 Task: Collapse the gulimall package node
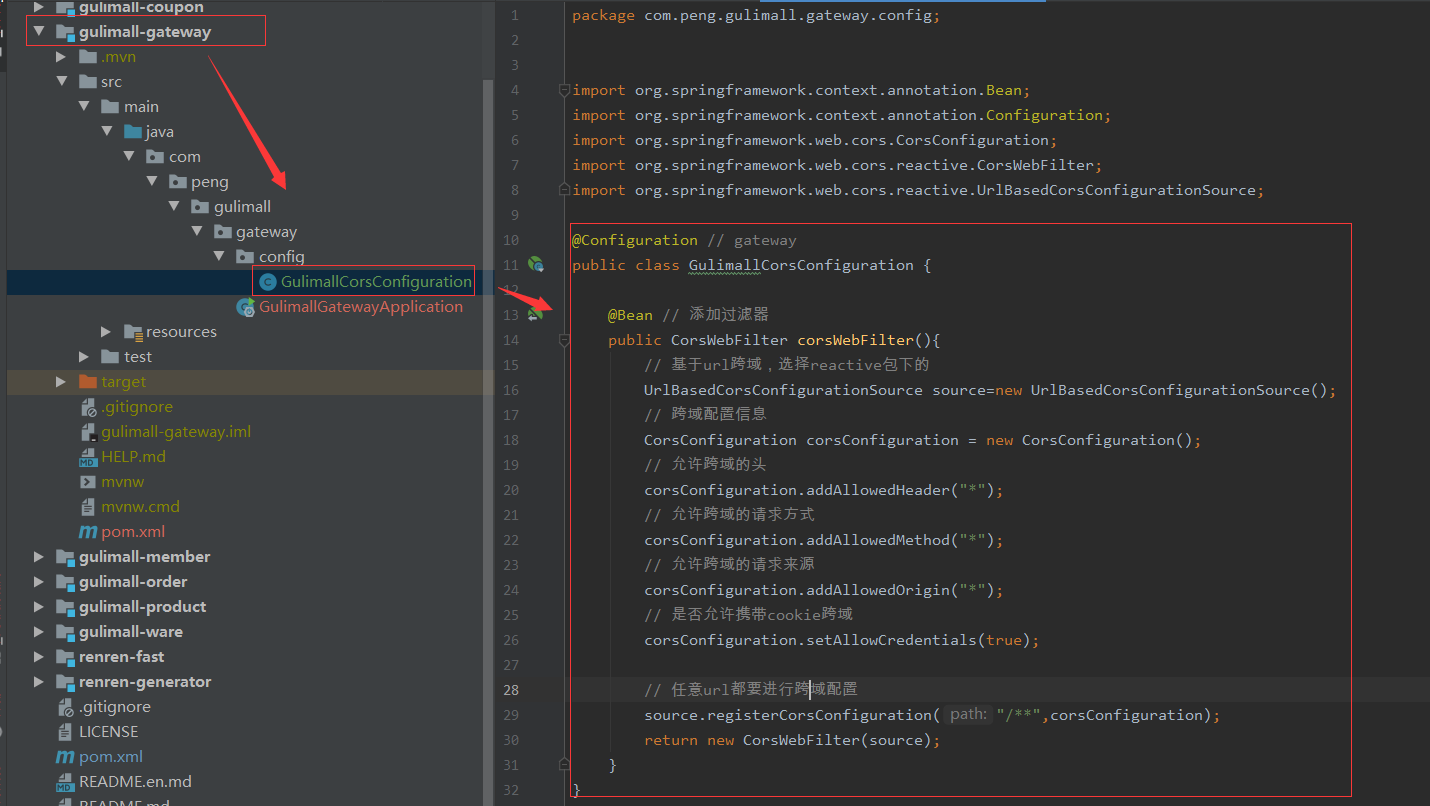[x=174, y=206]
